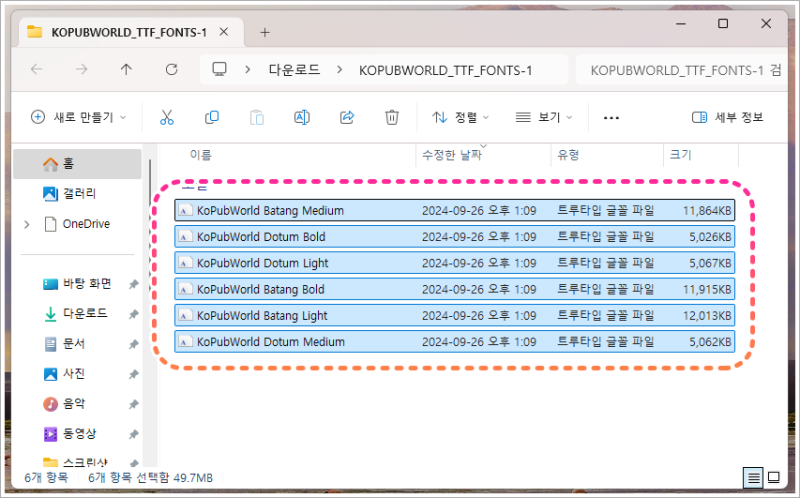Click the Cut scissors icon
Screen dimensions: 800x498
click(167, 117)
